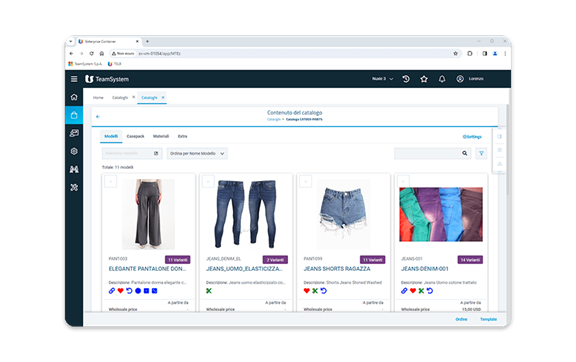576x362 pixels.
Task: Click the refresh icon on ELEGANTE PANTALONE card
Action: click(x=129, y=291)
